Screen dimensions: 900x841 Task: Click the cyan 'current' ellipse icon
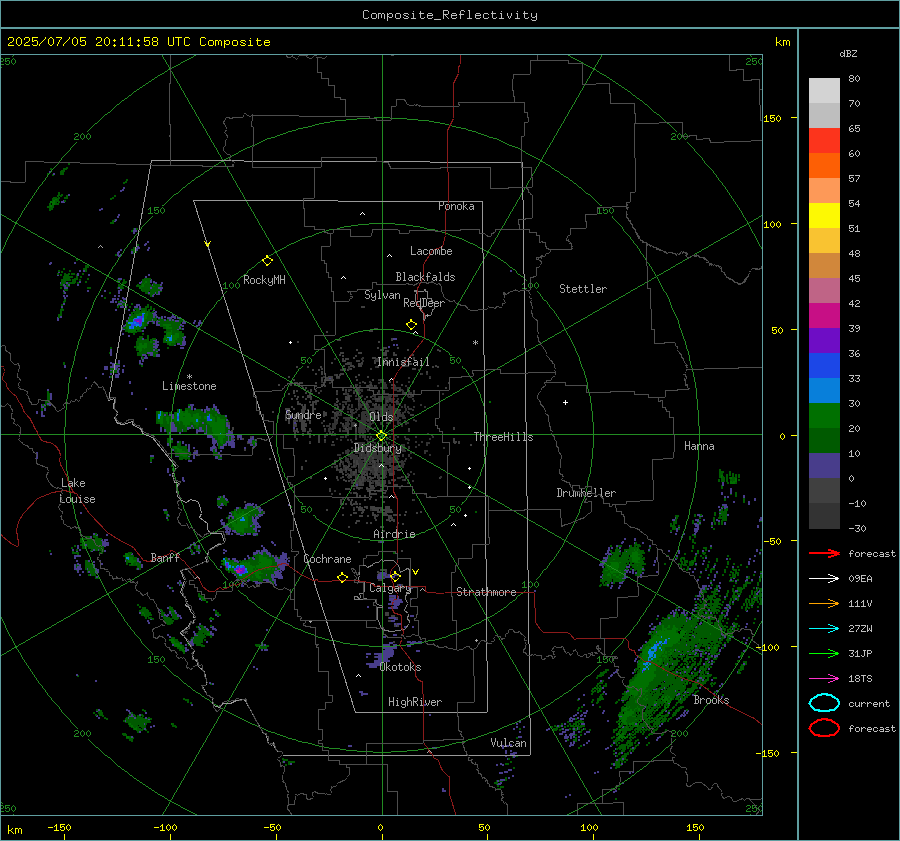pyautogui.click(x=824, y=703)
